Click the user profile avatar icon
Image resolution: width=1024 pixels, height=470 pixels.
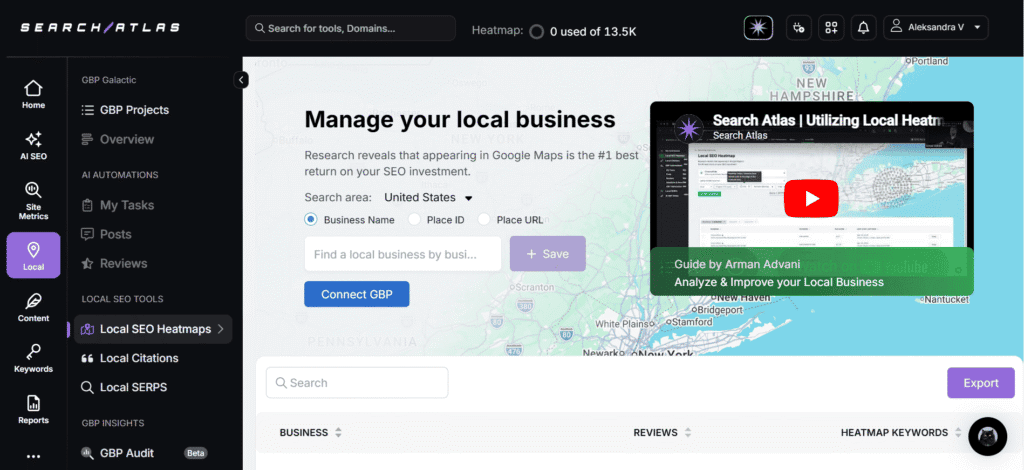[x=896, y=26]
